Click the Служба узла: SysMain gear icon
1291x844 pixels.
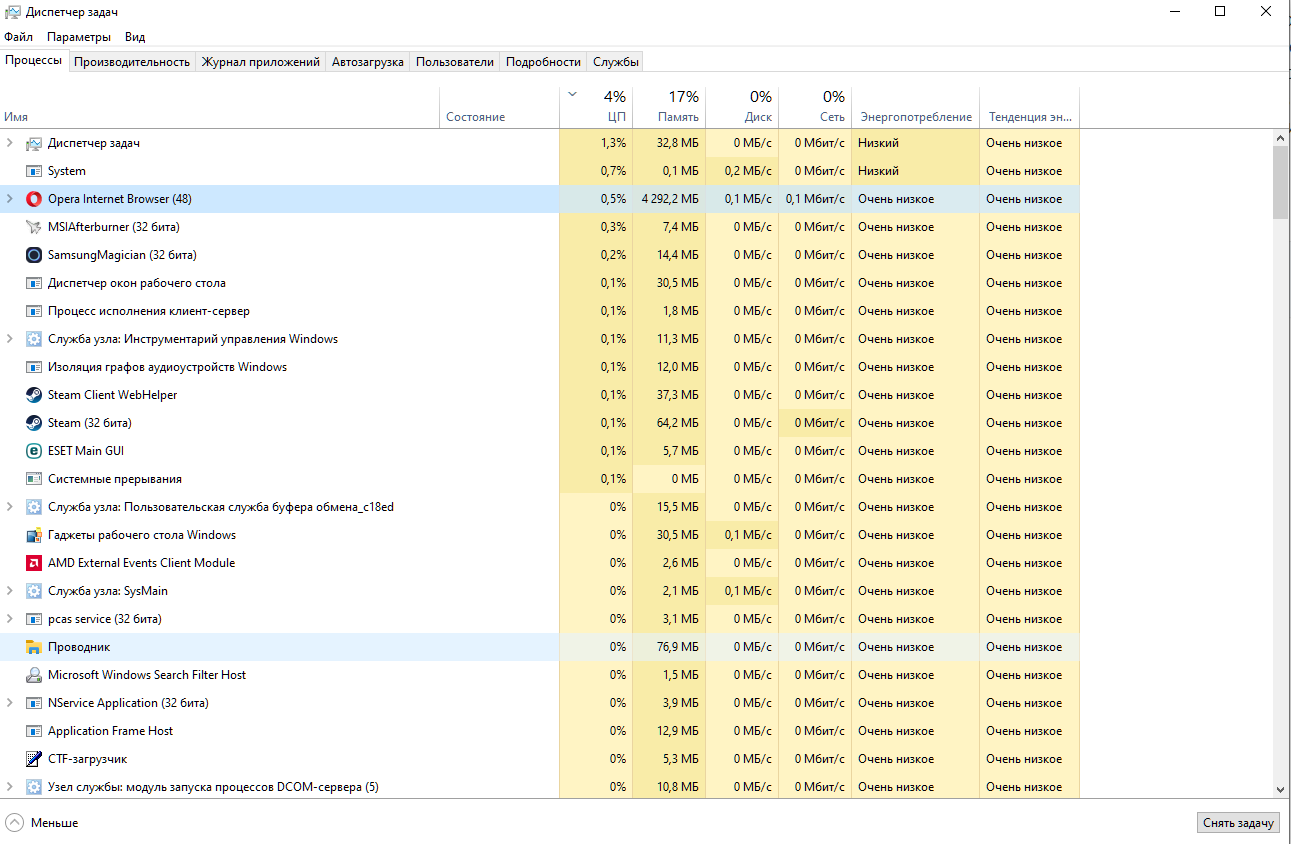(x=34, y=591)
